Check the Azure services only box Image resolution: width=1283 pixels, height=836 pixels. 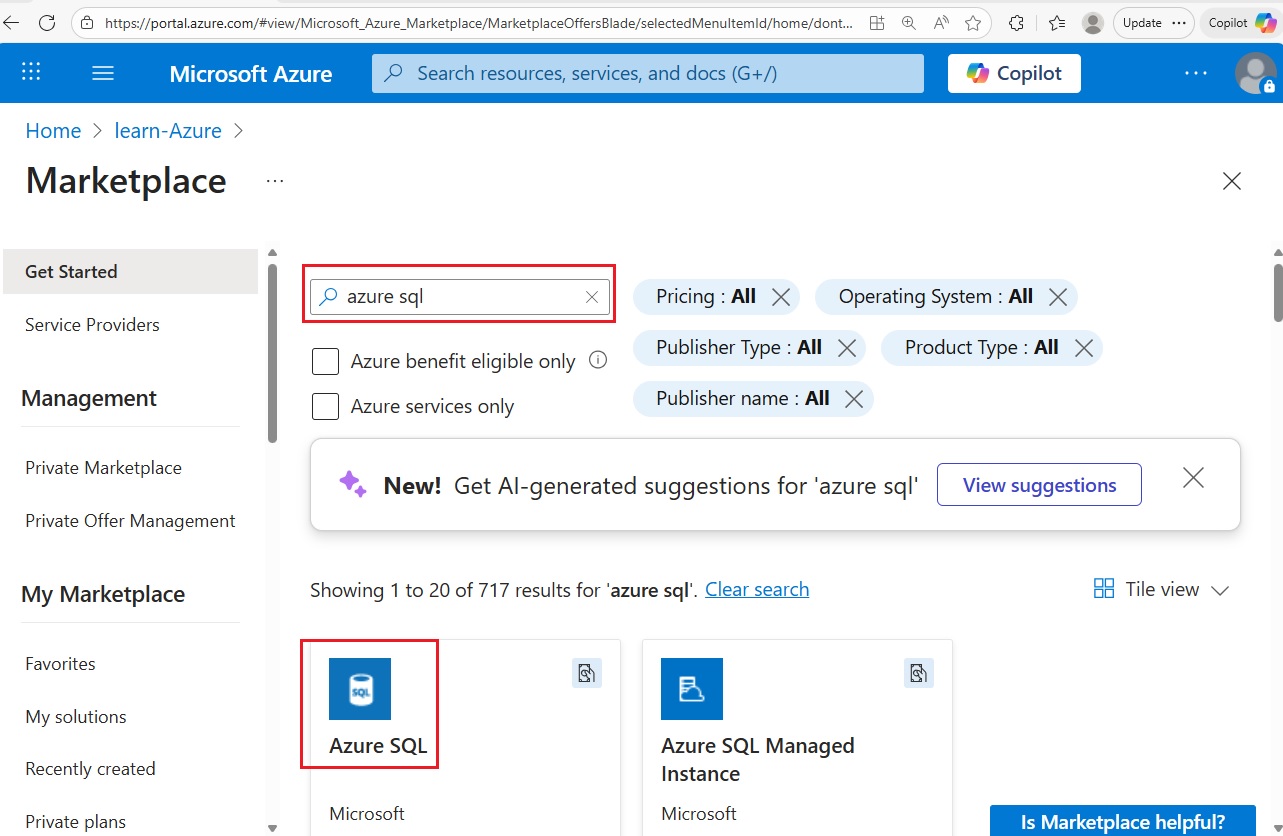pos(325,406)
